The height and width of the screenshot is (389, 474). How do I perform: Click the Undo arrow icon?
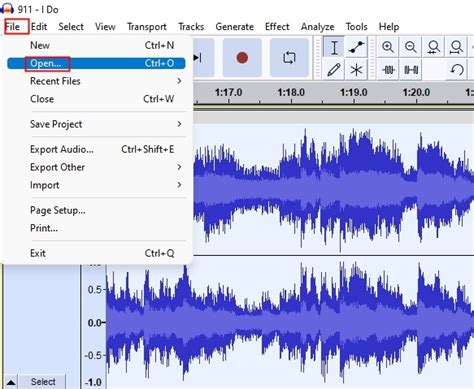pos(457,70)
